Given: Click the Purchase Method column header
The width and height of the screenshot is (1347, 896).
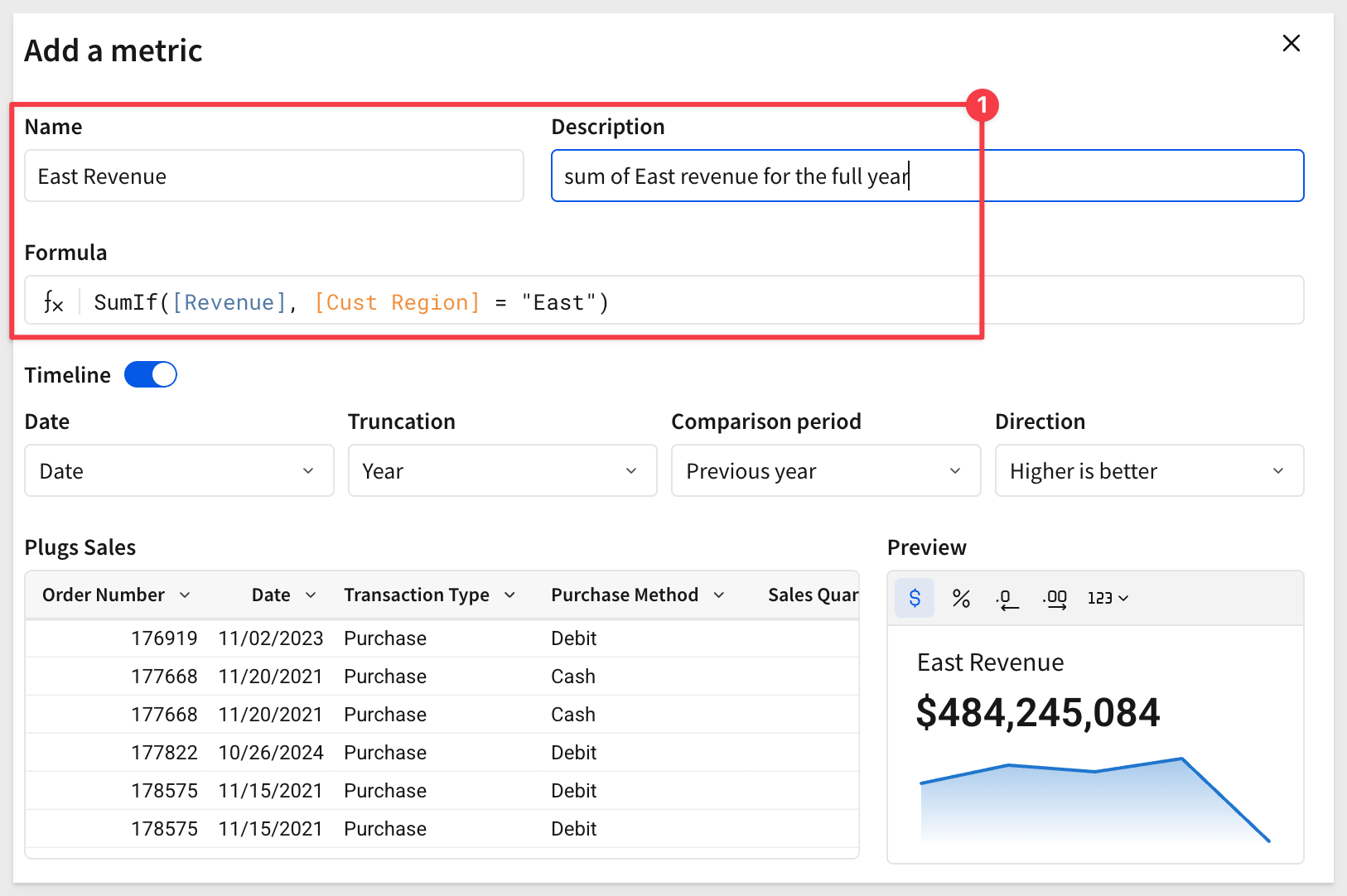Looking at the screenshot, I should (x=625, y=595).
